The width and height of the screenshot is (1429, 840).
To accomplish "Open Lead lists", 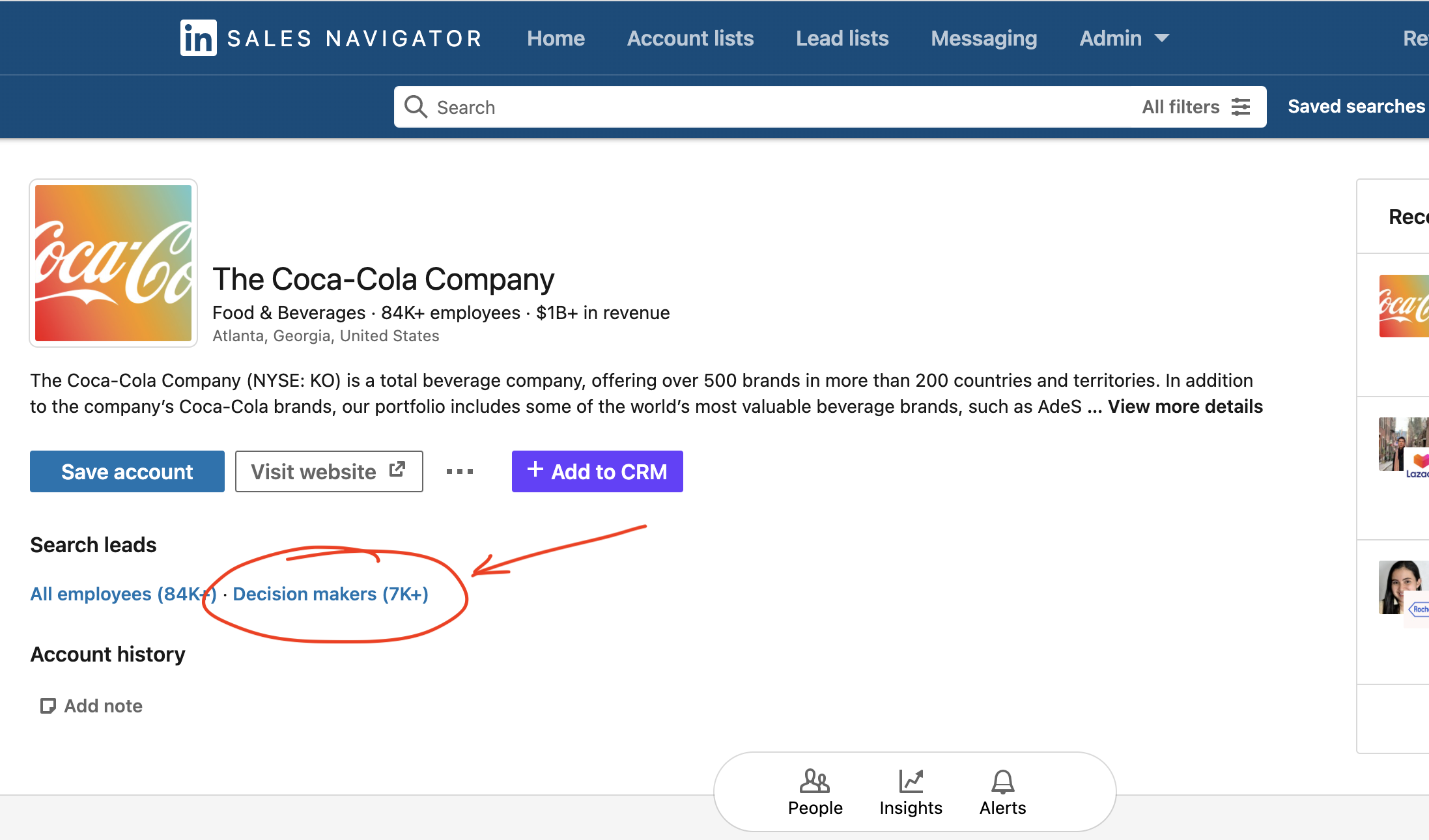I will click(842, 38).
